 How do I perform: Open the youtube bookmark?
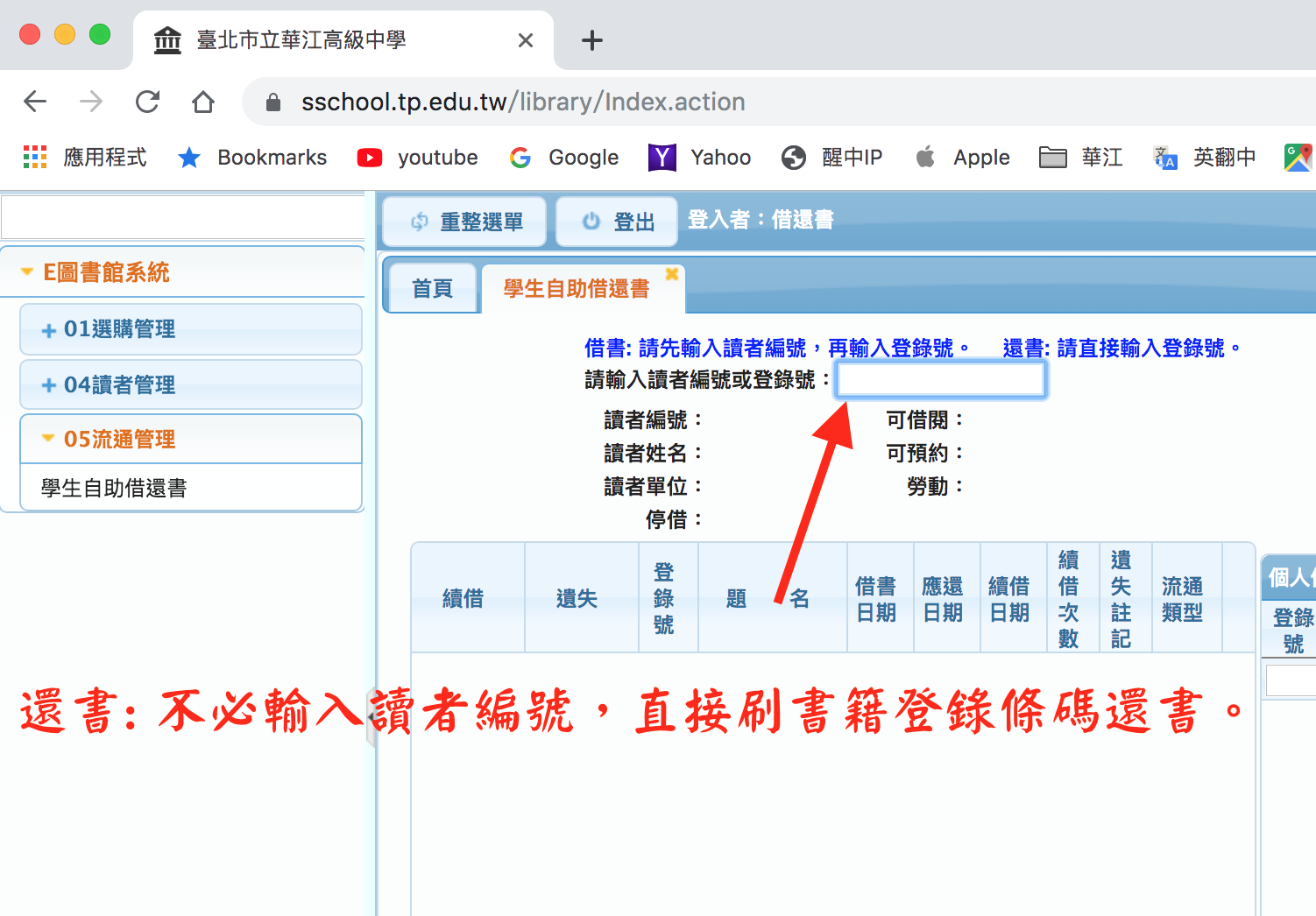point(417,158)
